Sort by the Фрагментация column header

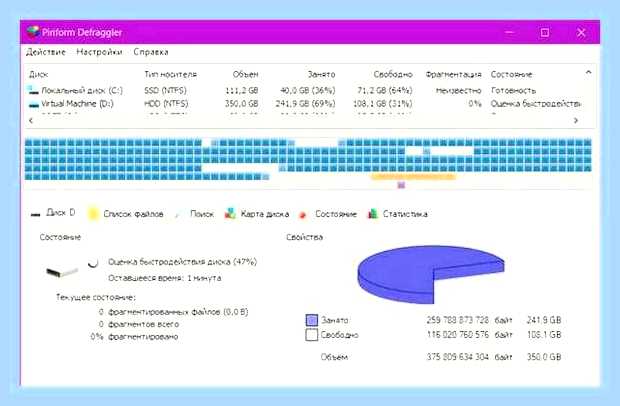click(454, 74)
